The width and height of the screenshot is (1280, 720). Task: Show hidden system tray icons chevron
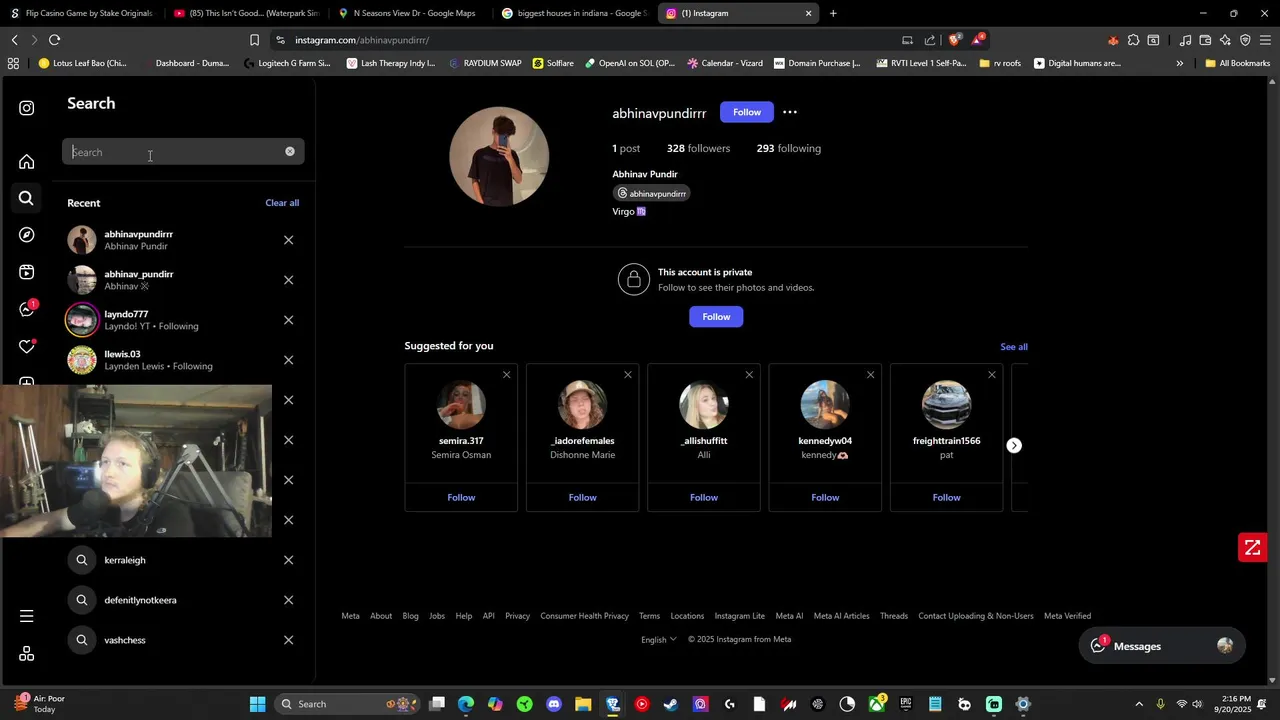(x=1139, y=704)
